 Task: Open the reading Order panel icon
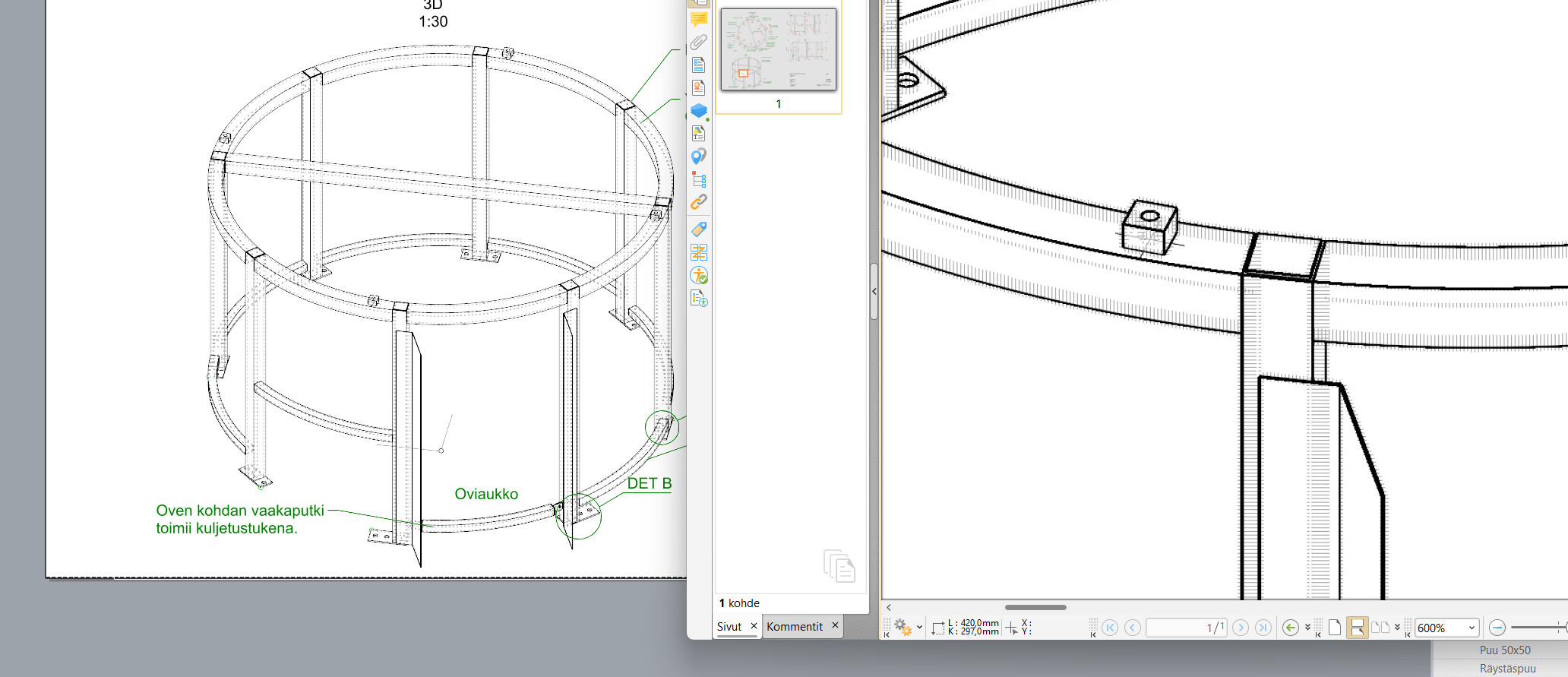click(699, 252)
